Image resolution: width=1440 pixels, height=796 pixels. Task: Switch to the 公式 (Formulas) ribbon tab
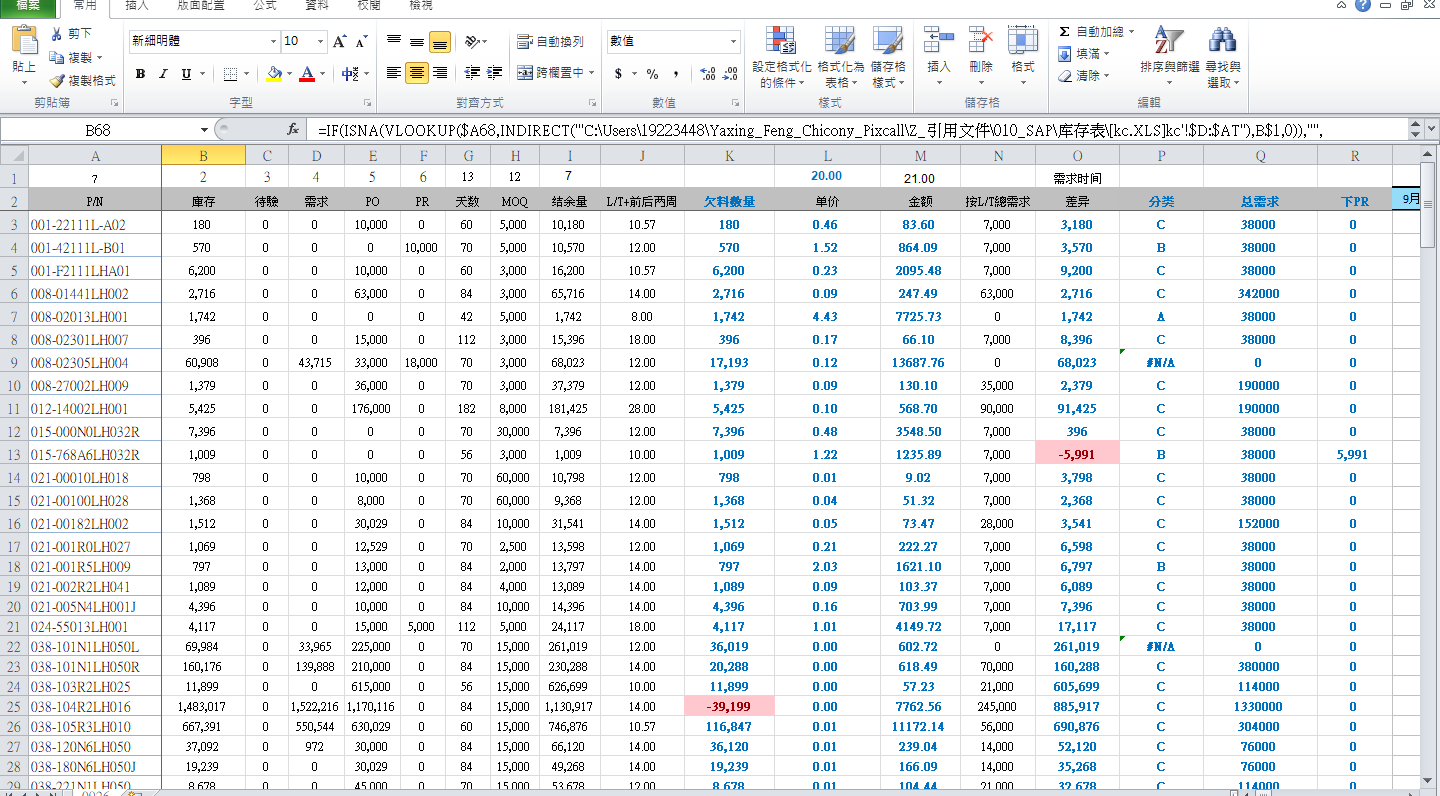264,5
